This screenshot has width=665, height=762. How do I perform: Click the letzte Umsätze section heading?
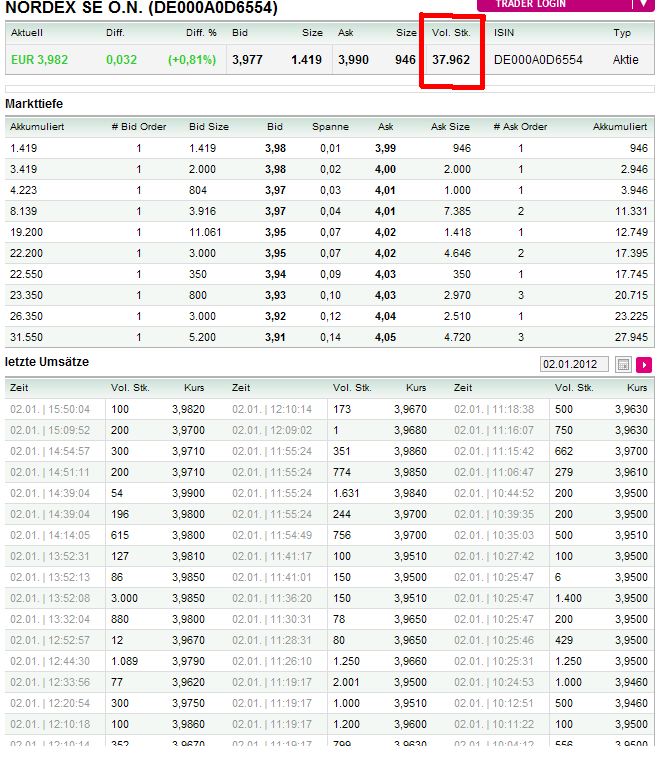click(x=47, y=362)
